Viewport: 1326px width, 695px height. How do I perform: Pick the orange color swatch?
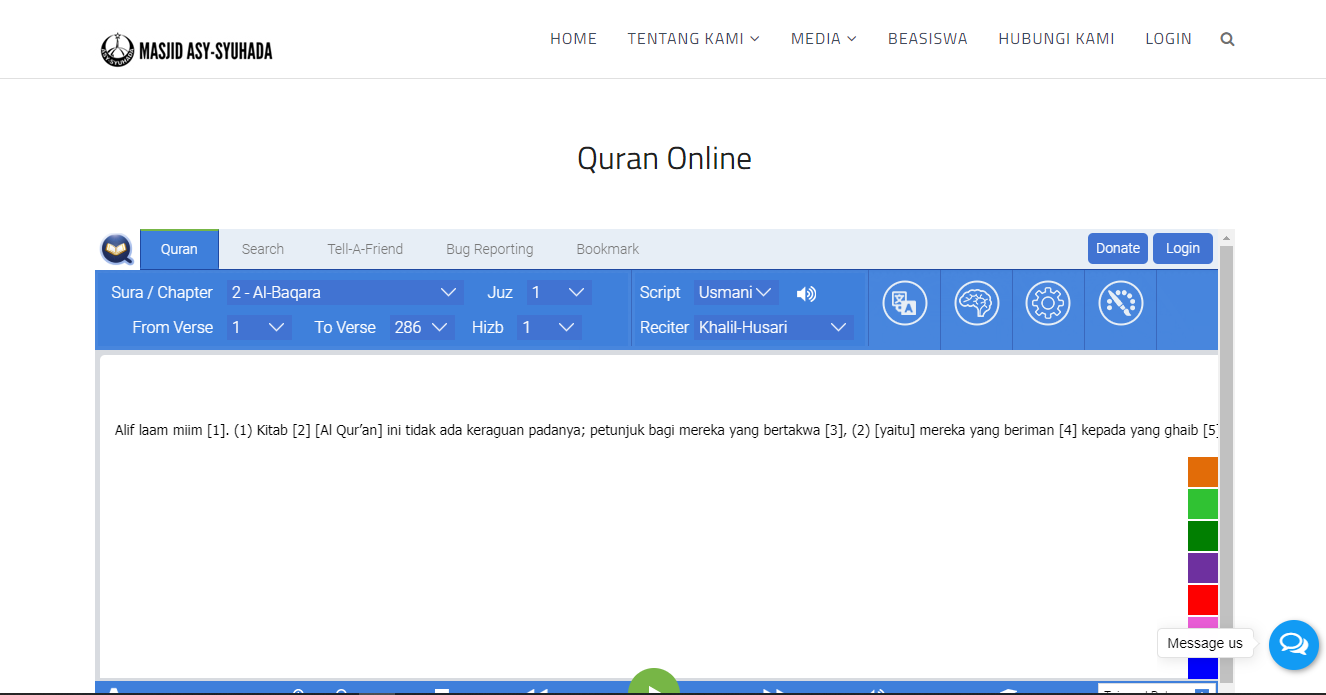1203,472
